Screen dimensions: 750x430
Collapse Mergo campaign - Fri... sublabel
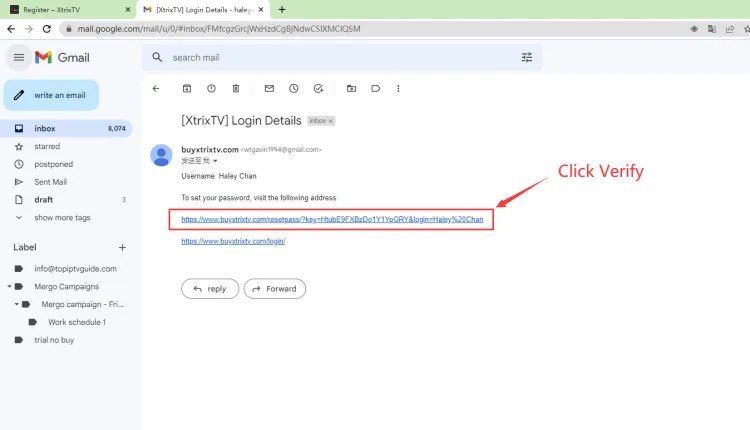tap(16, 304)
